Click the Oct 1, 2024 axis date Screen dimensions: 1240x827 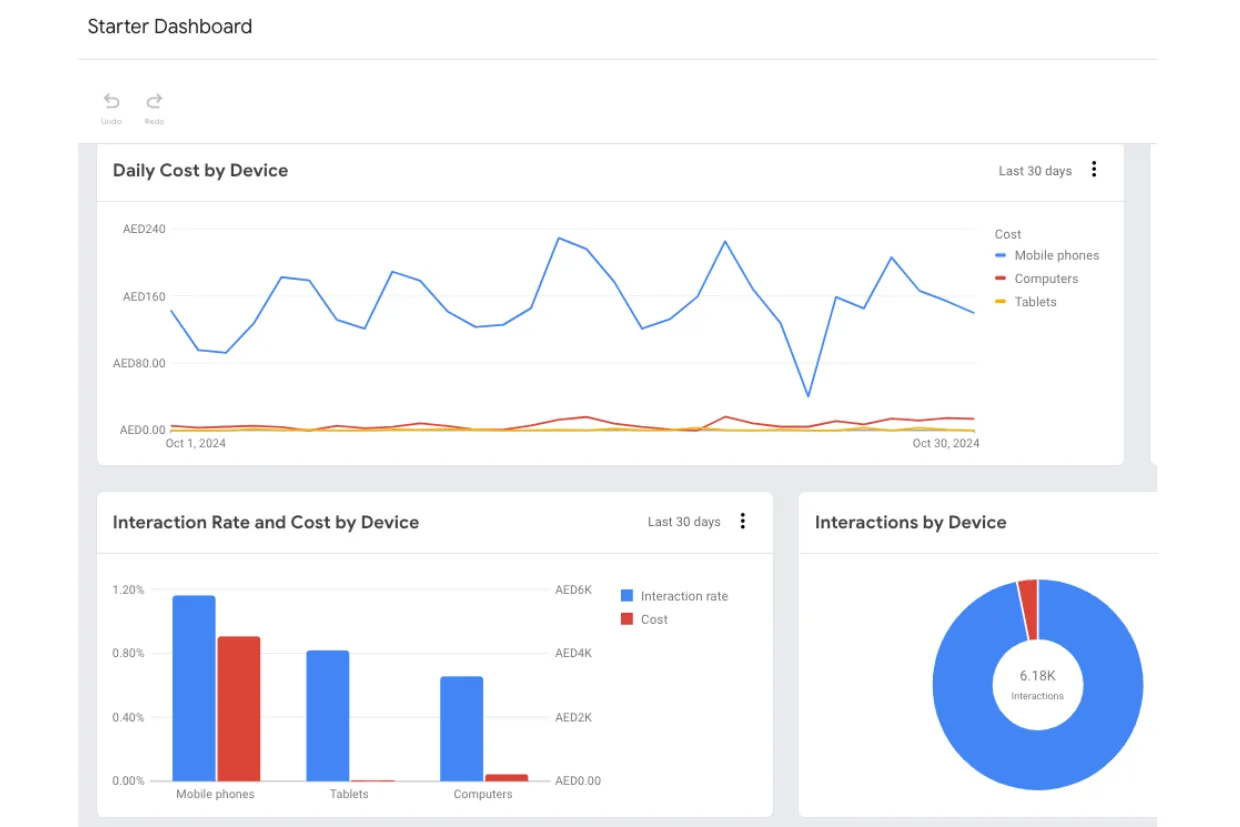195,444
